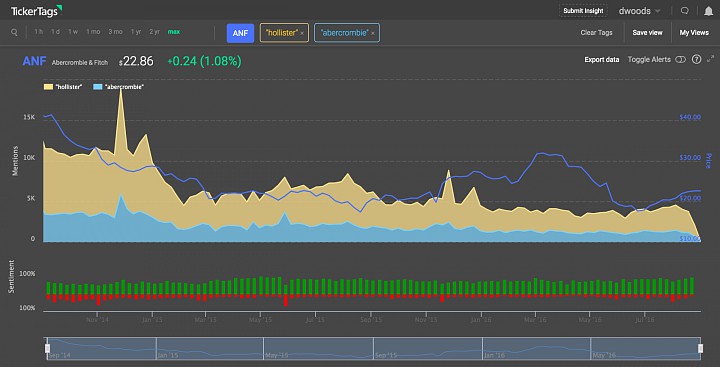Grab the right range-slider handle
This screenshot has width=720, height=367.
pos(700,348)
